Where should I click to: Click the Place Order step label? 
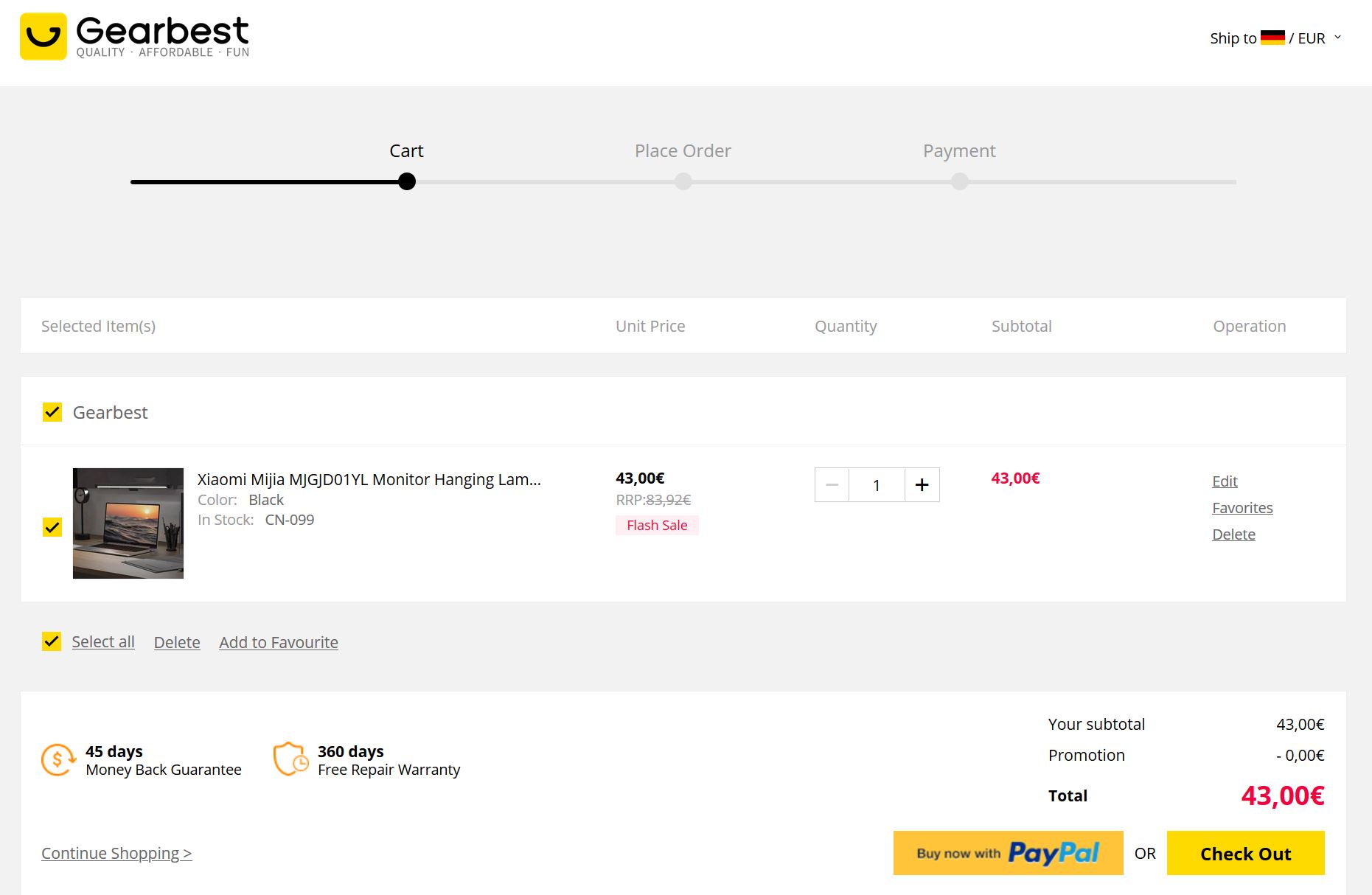[683, 150]
